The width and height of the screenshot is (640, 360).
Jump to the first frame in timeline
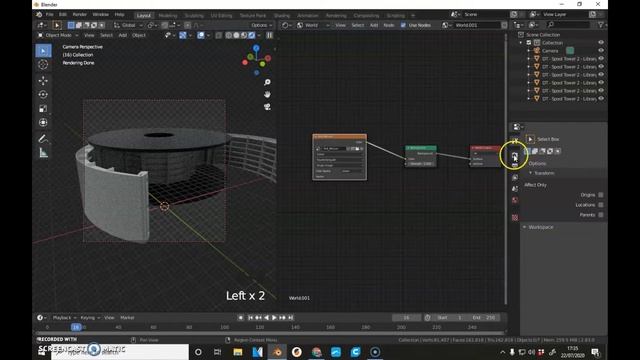(x=250, y=318)
